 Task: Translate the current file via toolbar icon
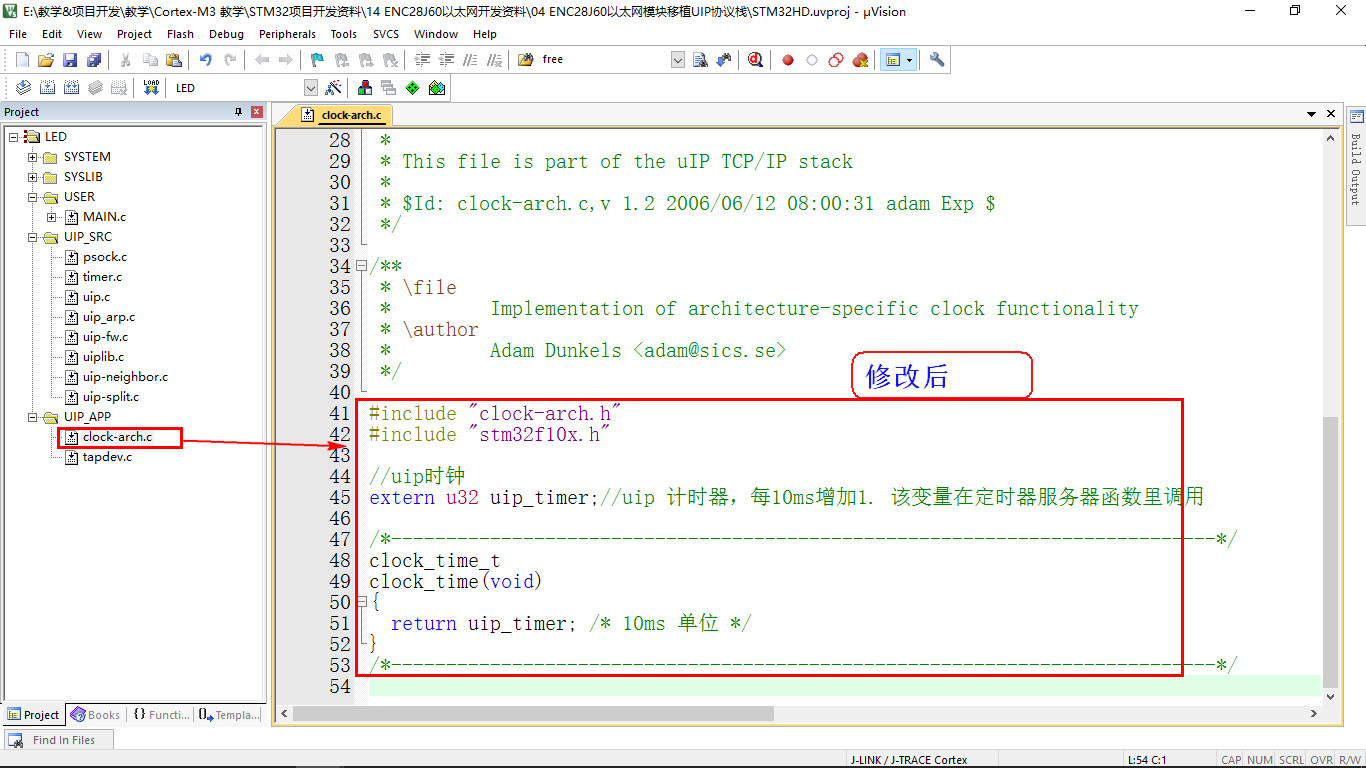[23, 88]
